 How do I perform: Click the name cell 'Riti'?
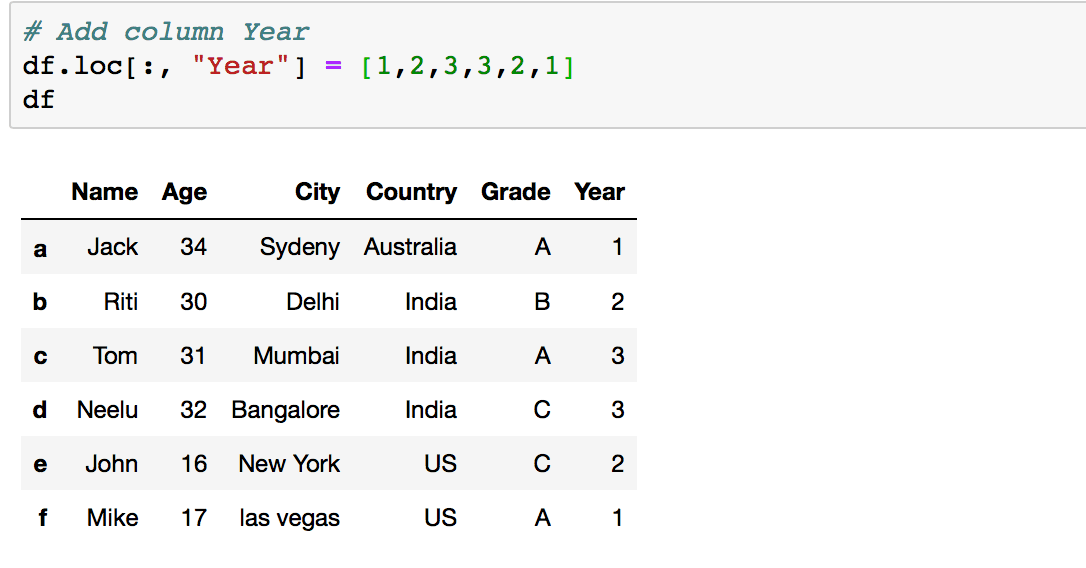[121, 302]
